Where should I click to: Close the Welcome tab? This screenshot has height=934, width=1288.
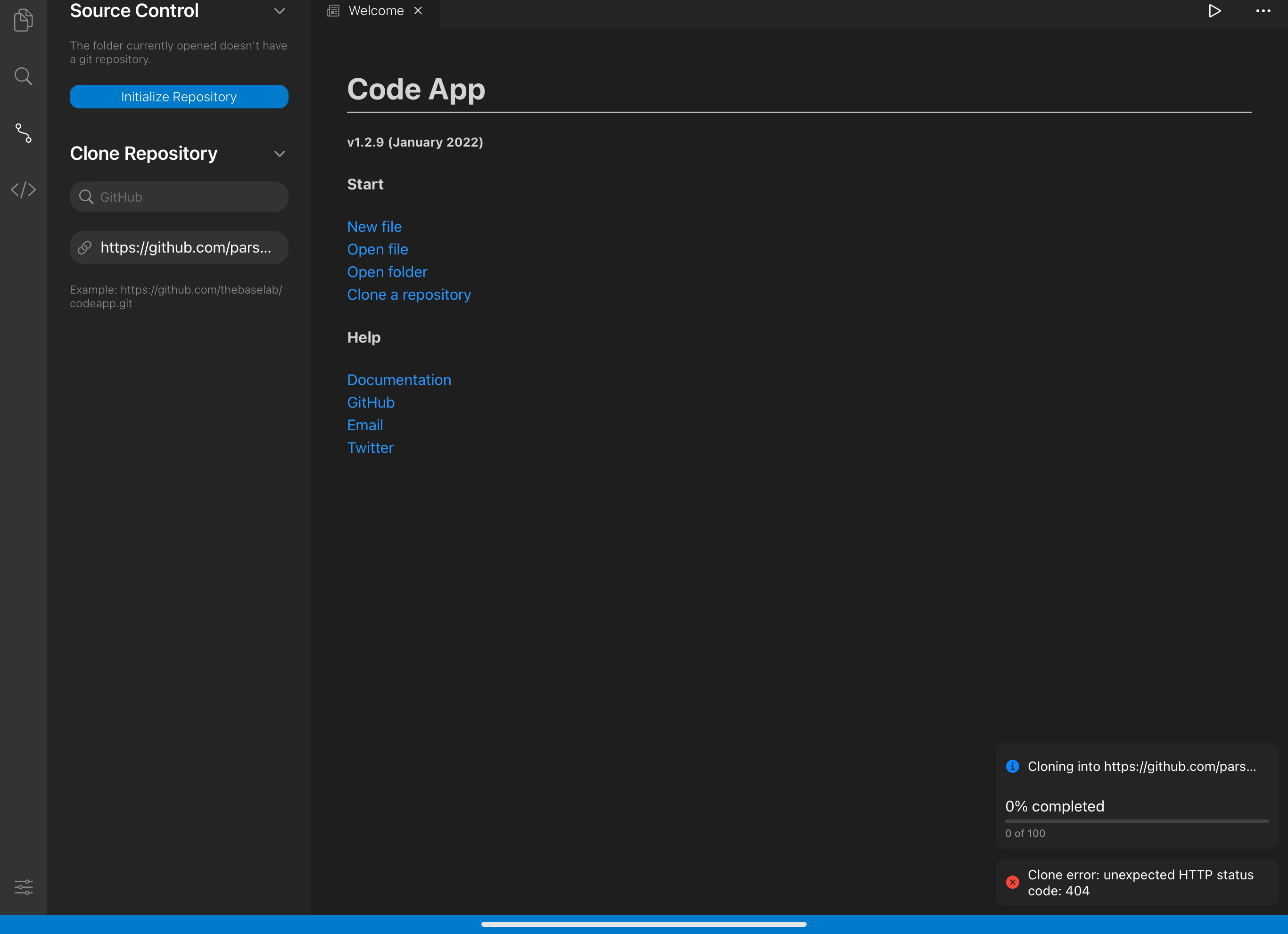[419, 10]
